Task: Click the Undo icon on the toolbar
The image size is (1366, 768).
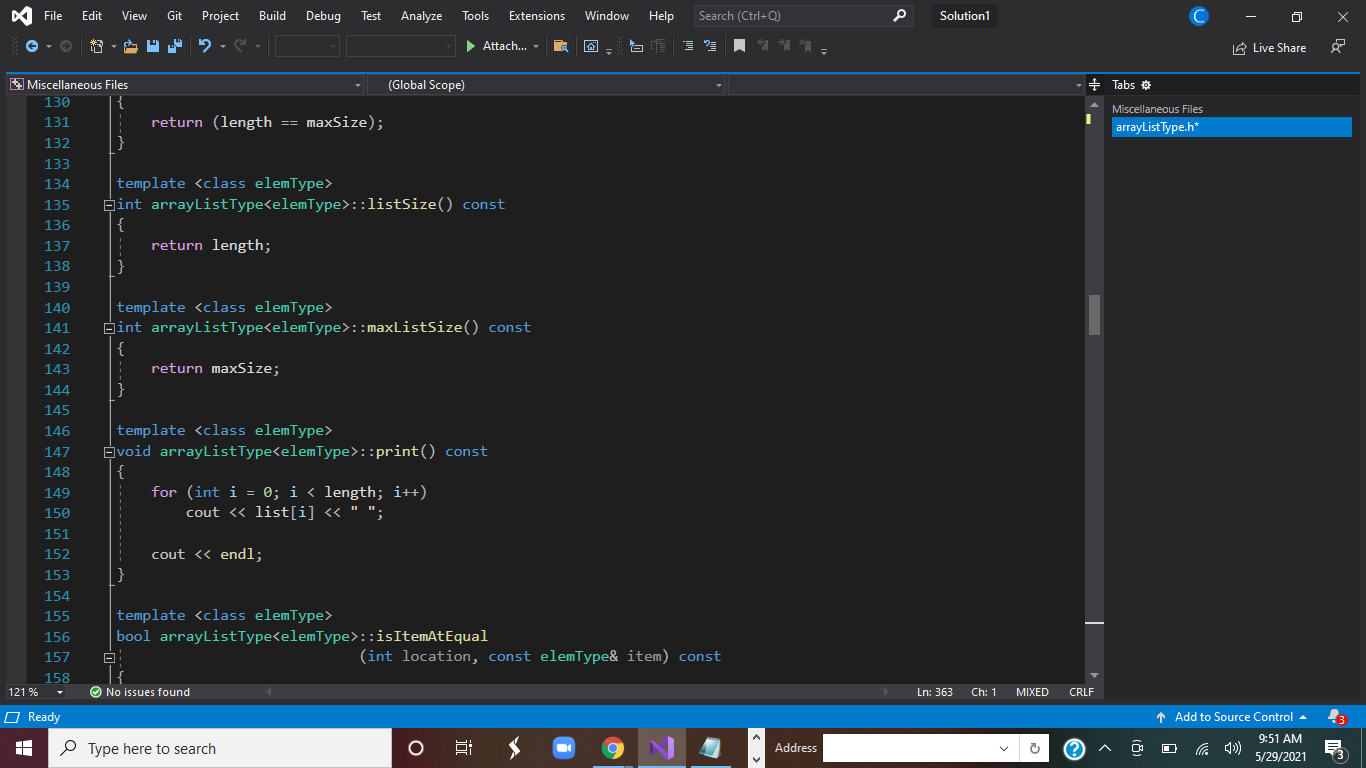Action: click(x=206, y=46)
